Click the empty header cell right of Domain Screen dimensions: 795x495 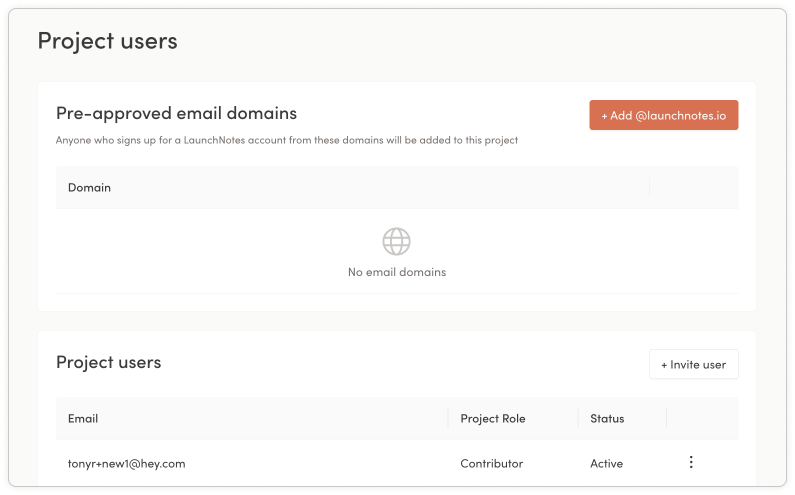click(693, 187)
